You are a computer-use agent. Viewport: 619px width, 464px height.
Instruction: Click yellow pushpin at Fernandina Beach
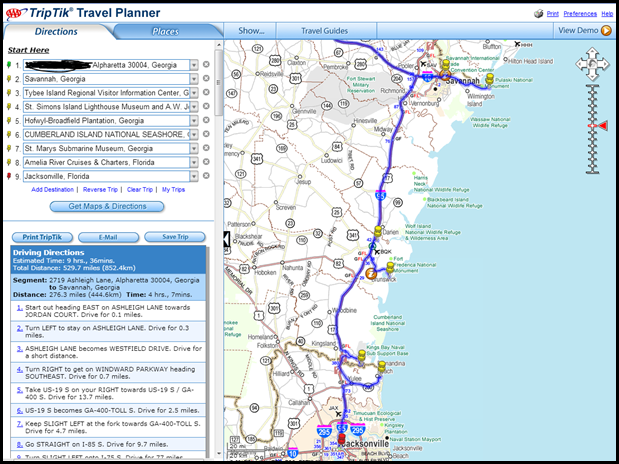pos(381,366)
